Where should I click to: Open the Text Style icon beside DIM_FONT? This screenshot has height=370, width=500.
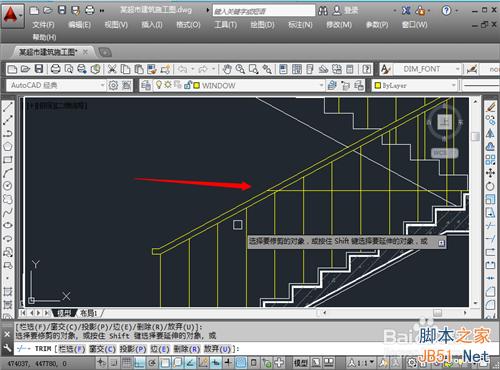point(386,69)
